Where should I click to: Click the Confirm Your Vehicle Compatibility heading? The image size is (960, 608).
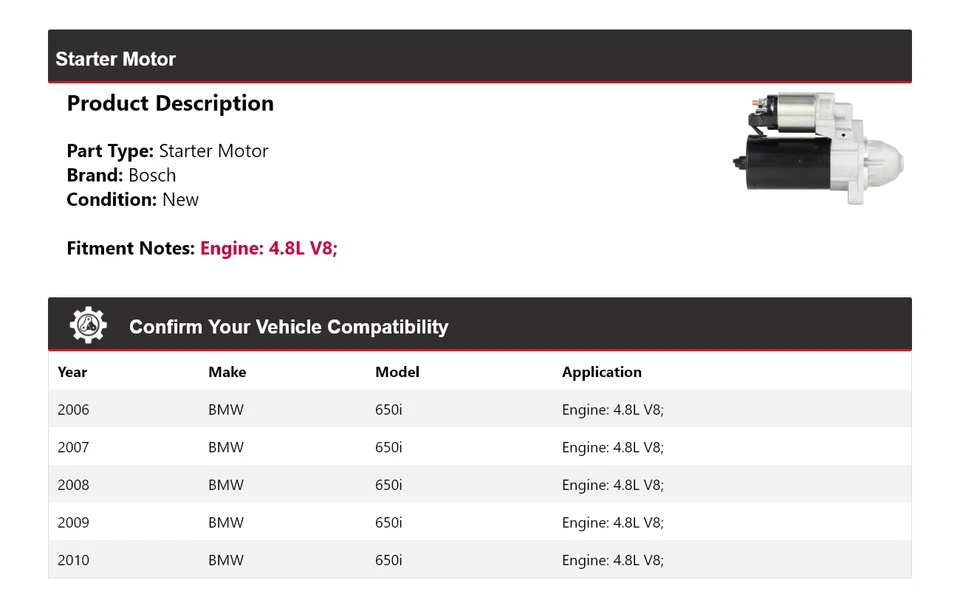pos(288,327)
